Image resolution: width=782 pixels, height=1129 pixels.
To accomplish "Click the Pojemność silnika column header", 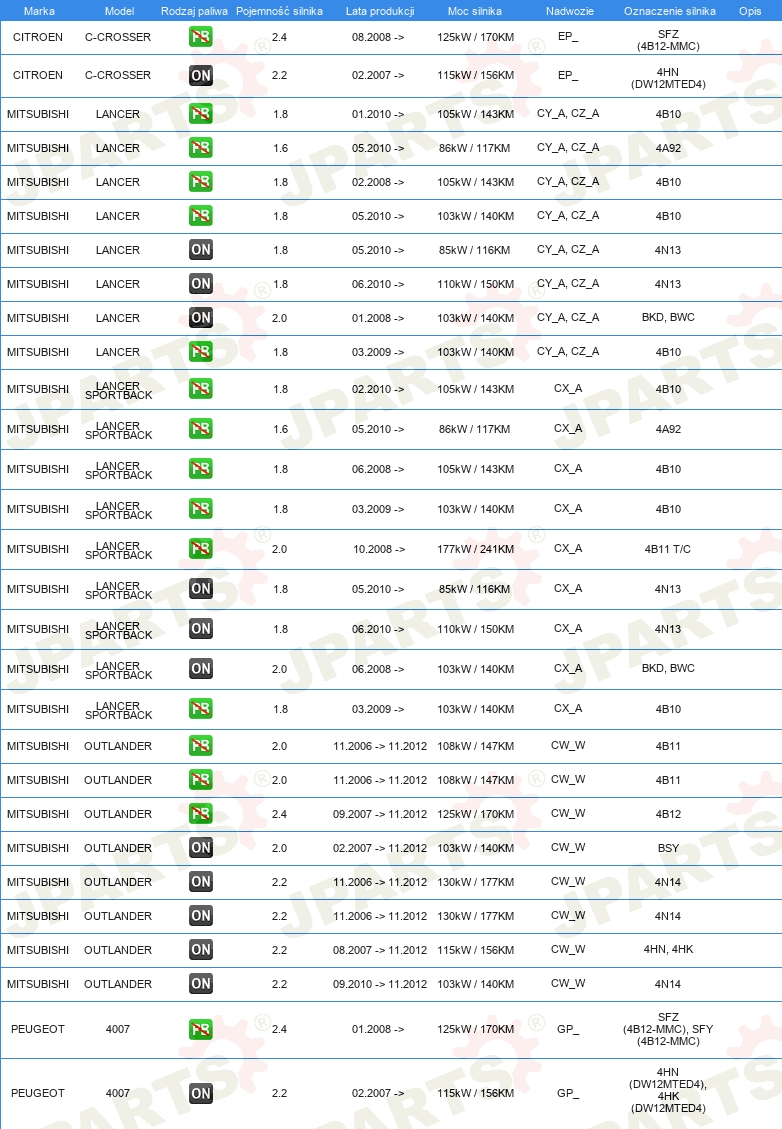I will (279, 11).
